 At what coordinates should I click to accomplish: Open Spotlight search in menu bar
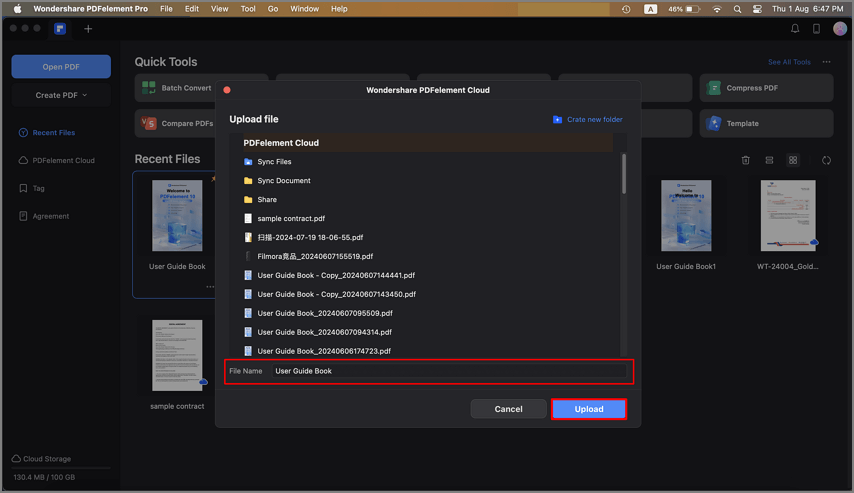(737, 9)
